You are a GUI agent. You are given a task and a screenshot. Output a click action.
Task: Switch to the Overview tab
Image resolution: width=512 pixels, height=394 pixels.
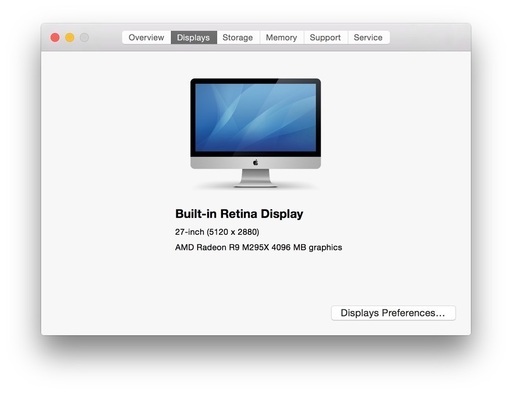(x=146, y=37)
